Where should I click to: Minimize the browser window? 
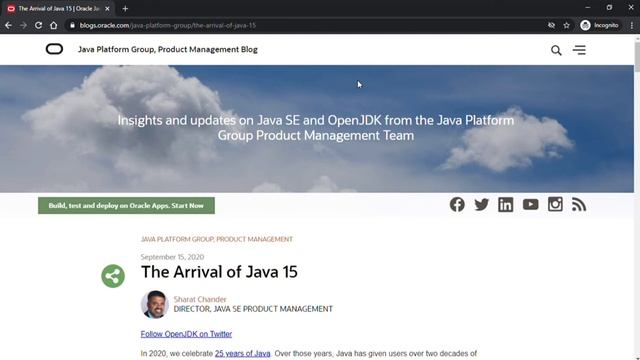coord(588,7)
